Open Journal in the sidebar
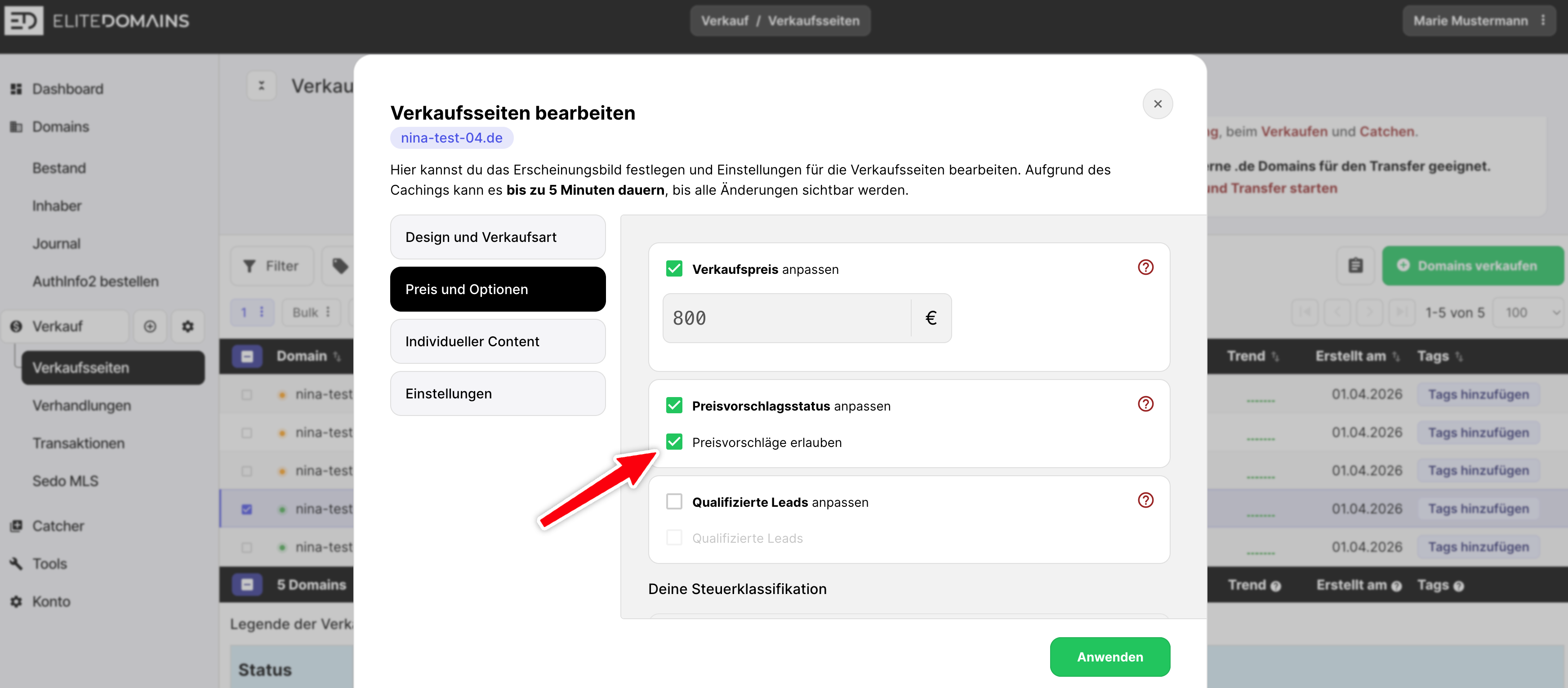 coord(56,244)
